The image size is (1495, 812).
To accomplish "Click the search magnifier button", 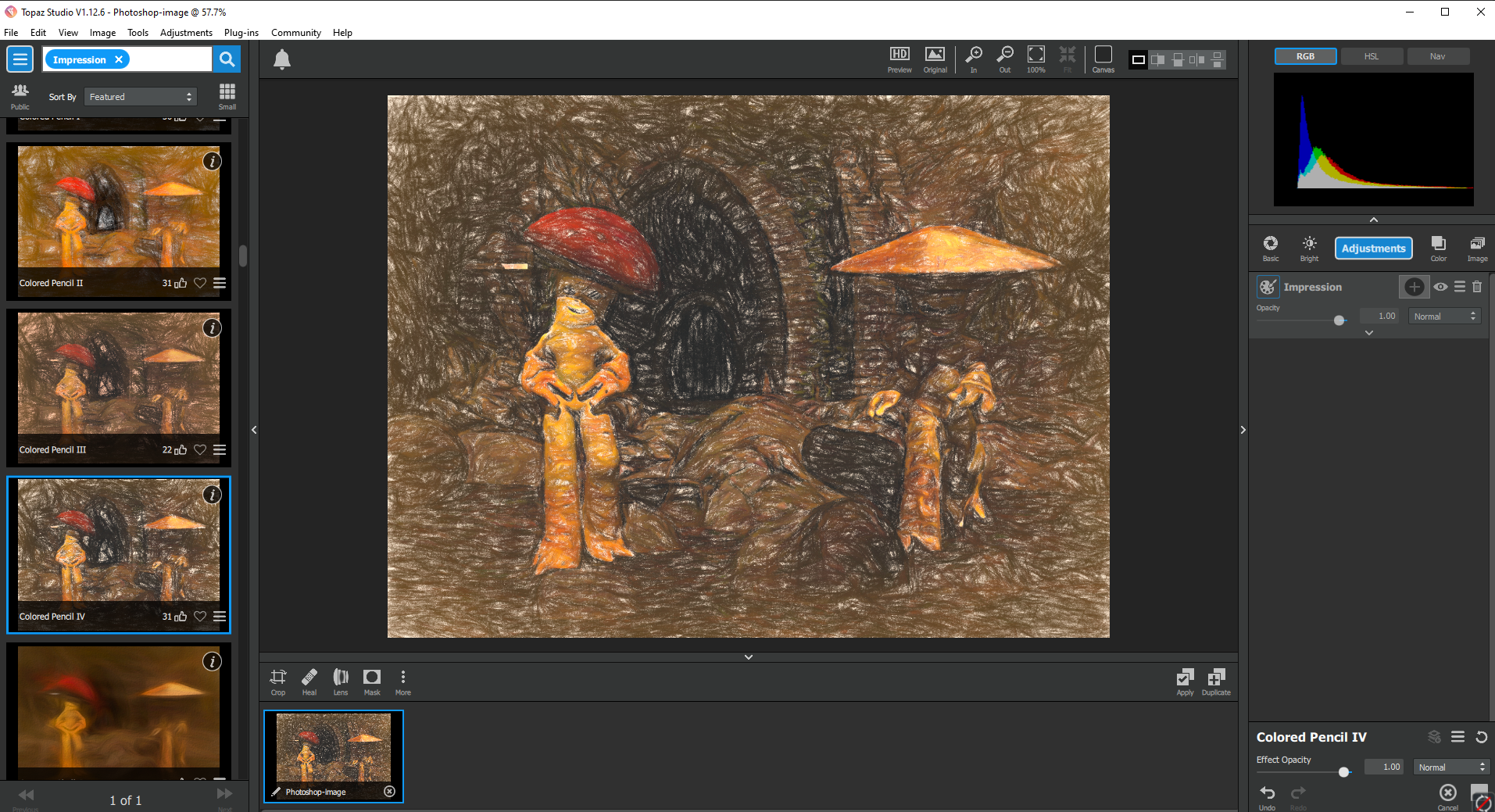I will 227,59.
